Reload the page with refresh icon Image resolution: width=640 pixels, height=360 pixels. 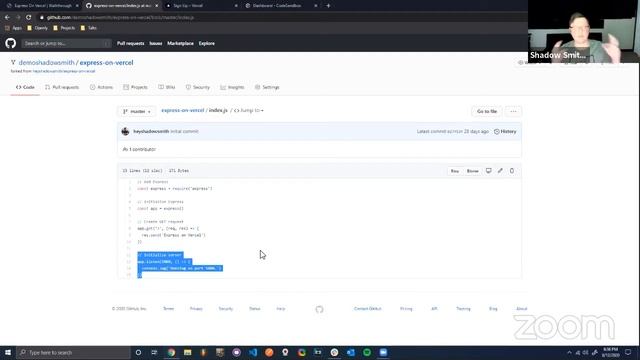click(x=29, y=18)
